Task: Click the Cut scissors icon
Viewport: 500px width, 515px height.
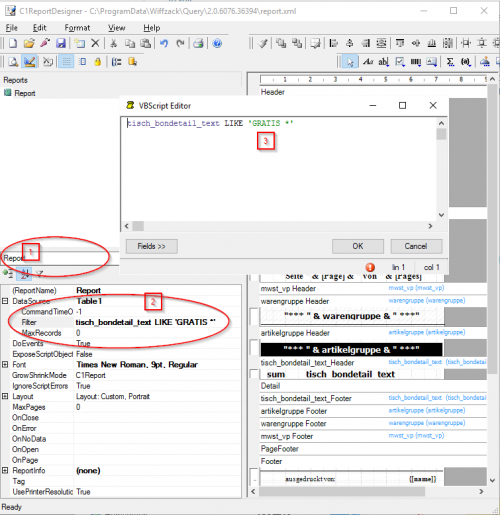Action: 113,43
